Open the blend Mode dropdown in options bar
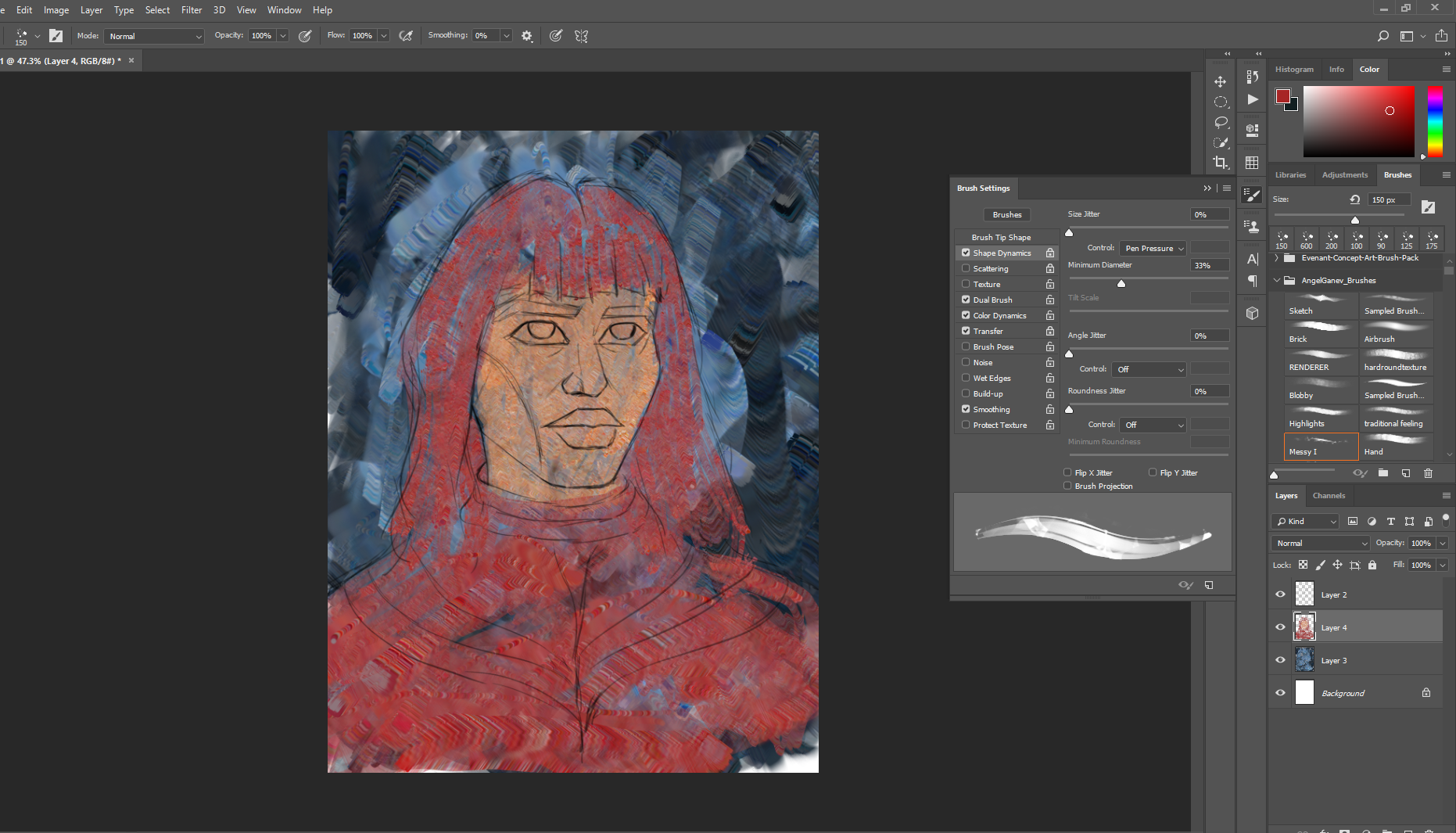1456x833 pixels. tap(155, 36)
